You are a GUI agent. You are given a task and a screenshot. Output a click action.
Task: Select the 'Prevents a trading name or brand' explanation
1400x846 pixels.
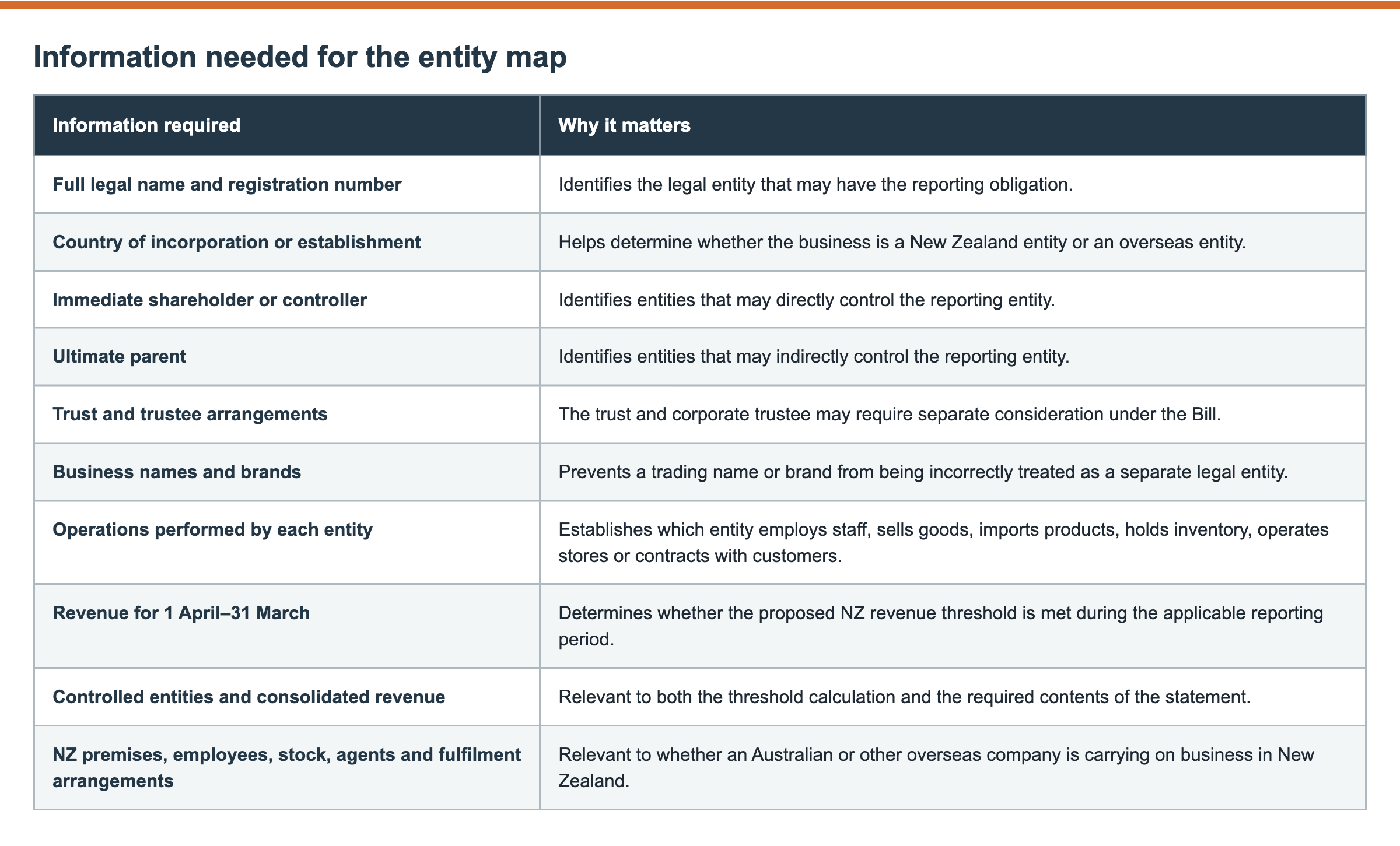[923, 472]
